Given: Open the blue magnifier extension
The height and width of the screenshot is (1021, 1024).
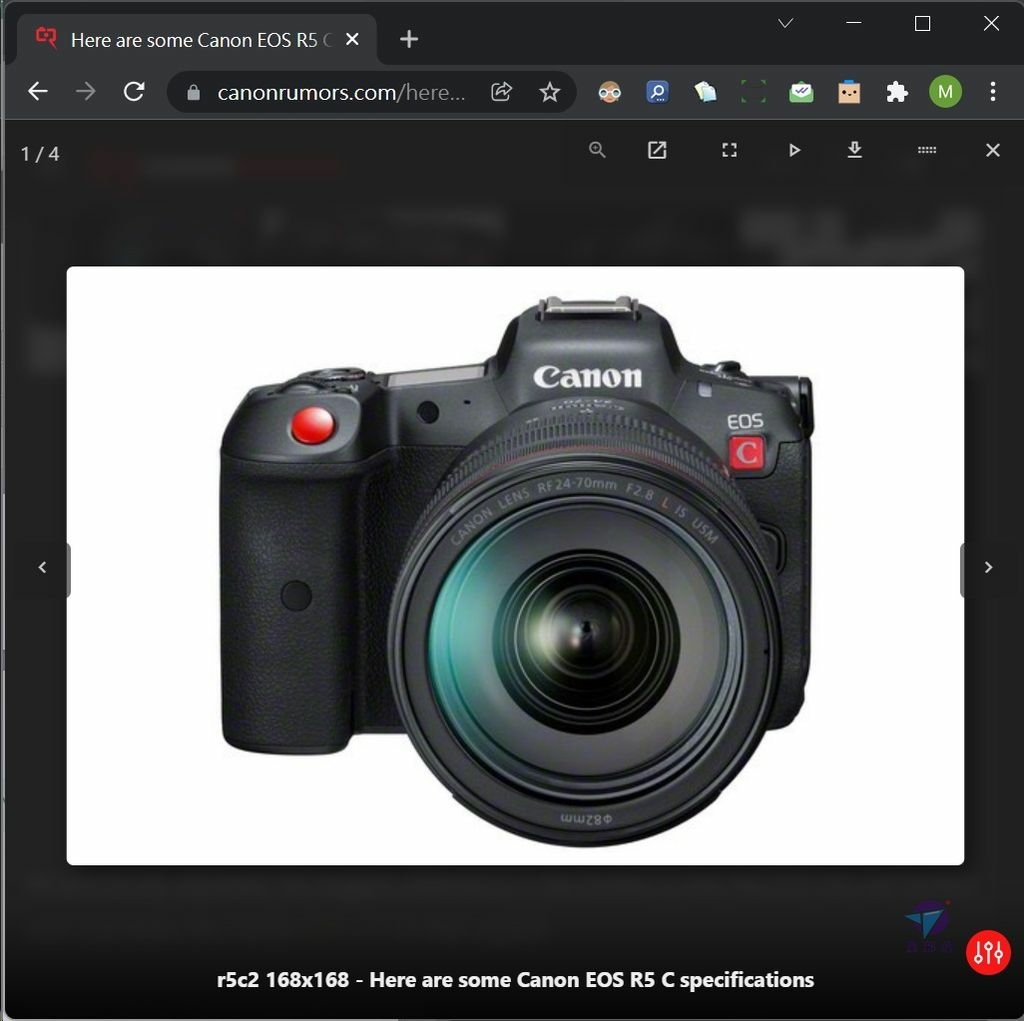Looking at the screenshot, I should (x=657, y=92).
